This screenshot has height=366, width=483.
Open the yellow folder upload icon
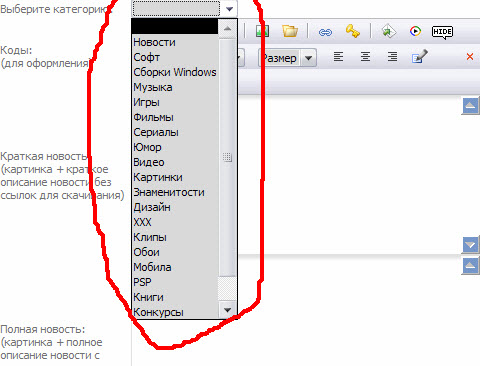click(290, 31)
